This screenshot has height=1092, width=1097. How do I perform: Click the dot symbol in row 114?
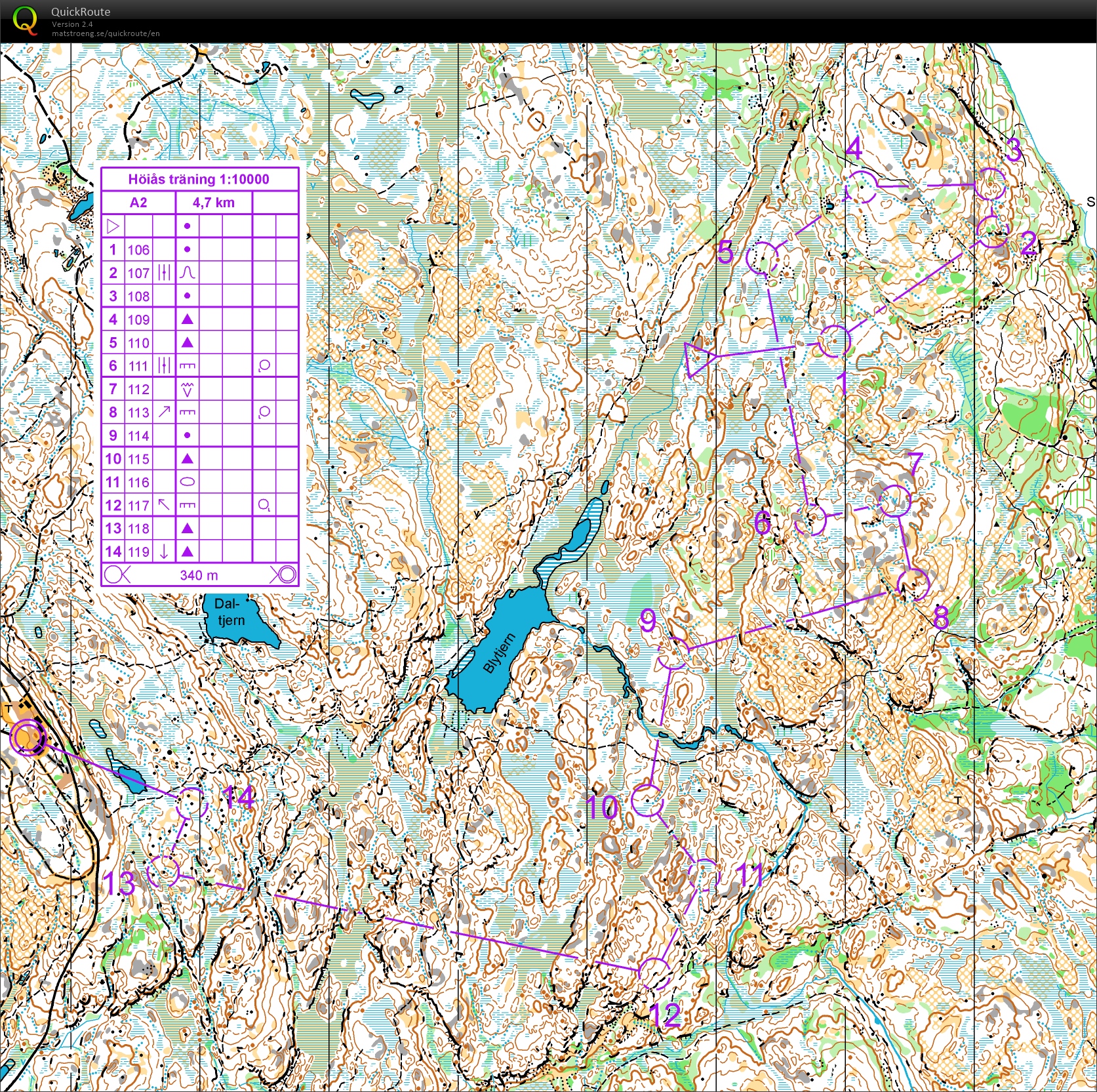tap(187, 435)
